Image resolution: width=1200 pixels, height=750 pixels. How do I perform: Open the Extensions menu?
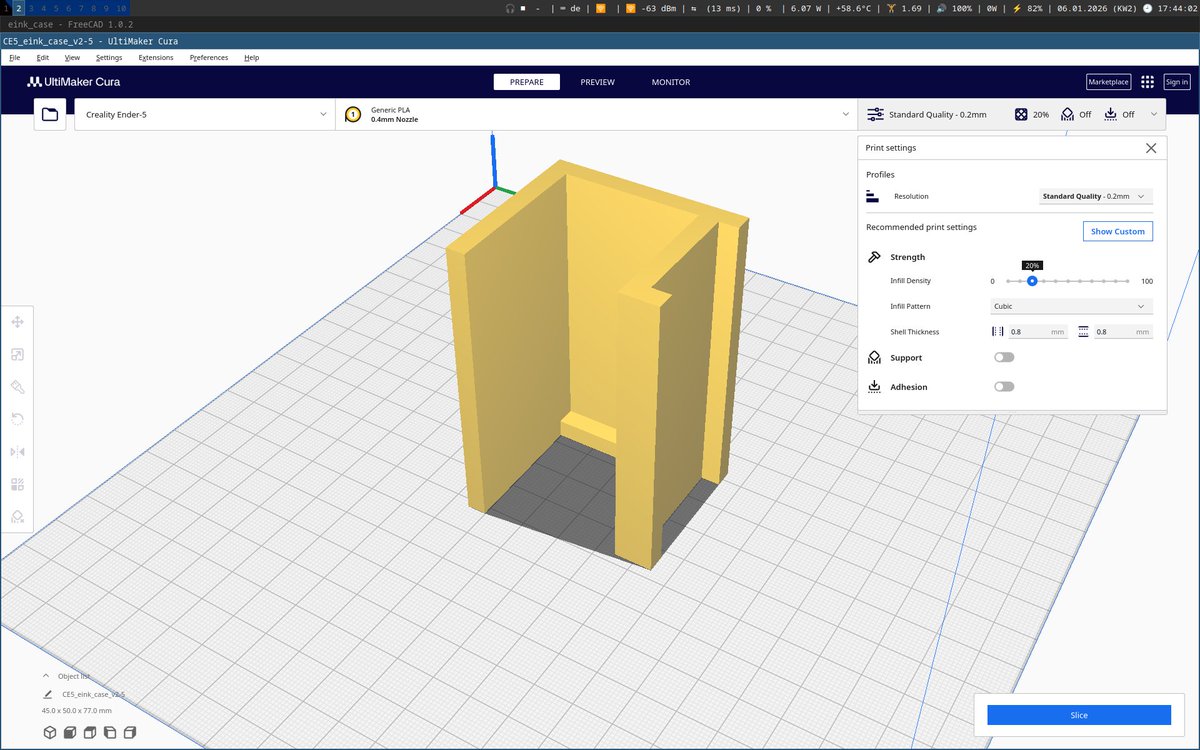pyautogui.click(x=156, y=58)
